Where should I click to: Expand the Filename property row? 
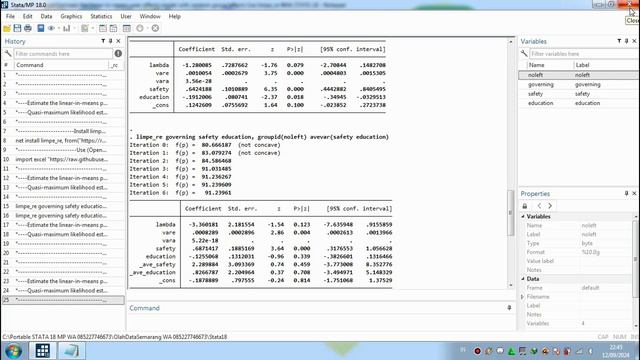[523, 297]
